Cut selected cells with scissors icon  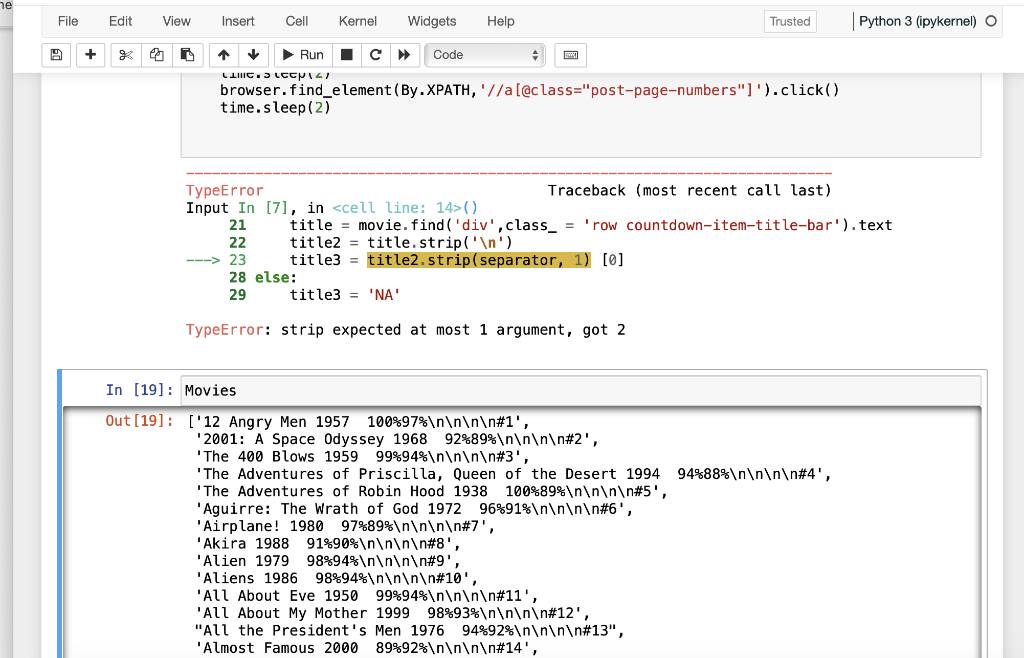coord(125,55)
